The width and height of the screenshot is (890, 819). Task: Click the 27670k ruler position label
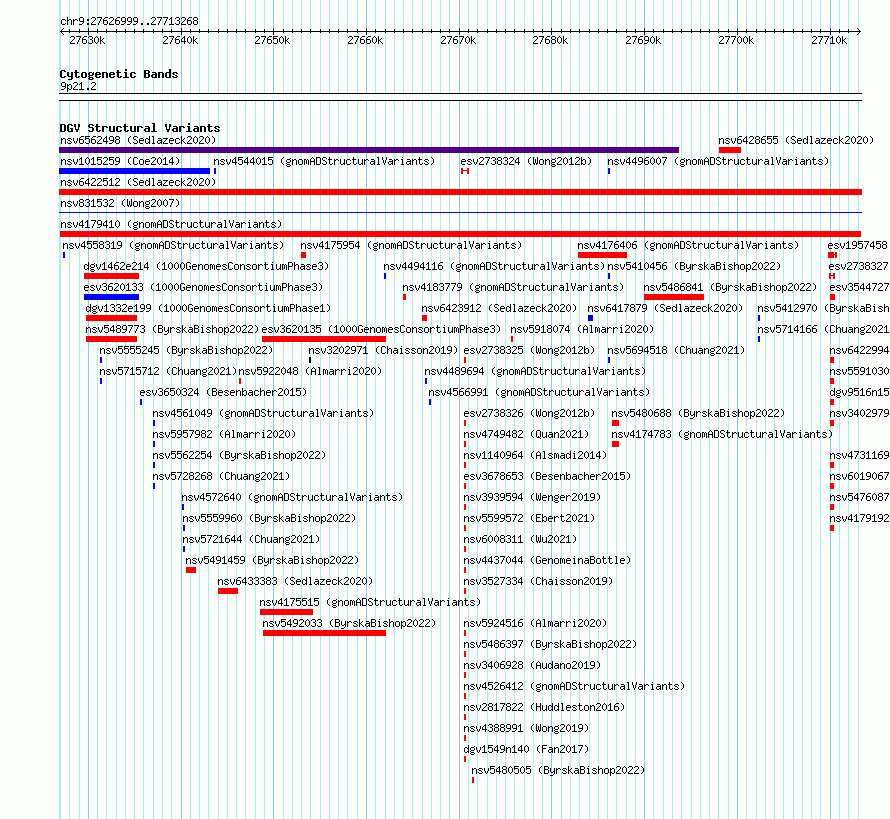(458, 40)
